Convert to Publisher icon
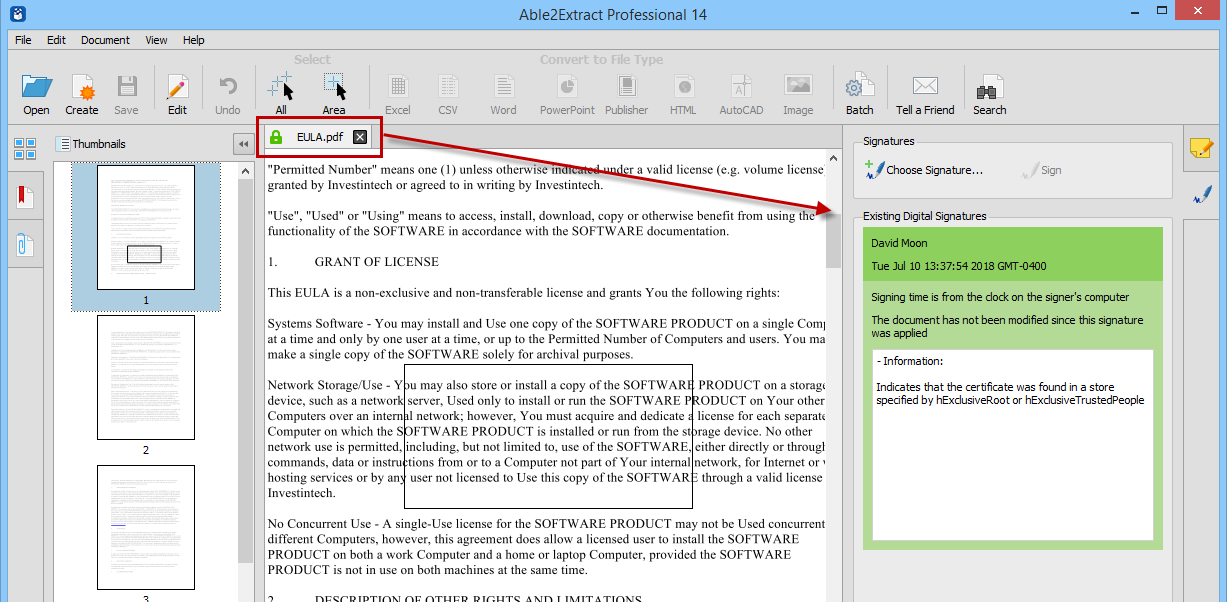1227x602 pixels. [x=627, y=87]
